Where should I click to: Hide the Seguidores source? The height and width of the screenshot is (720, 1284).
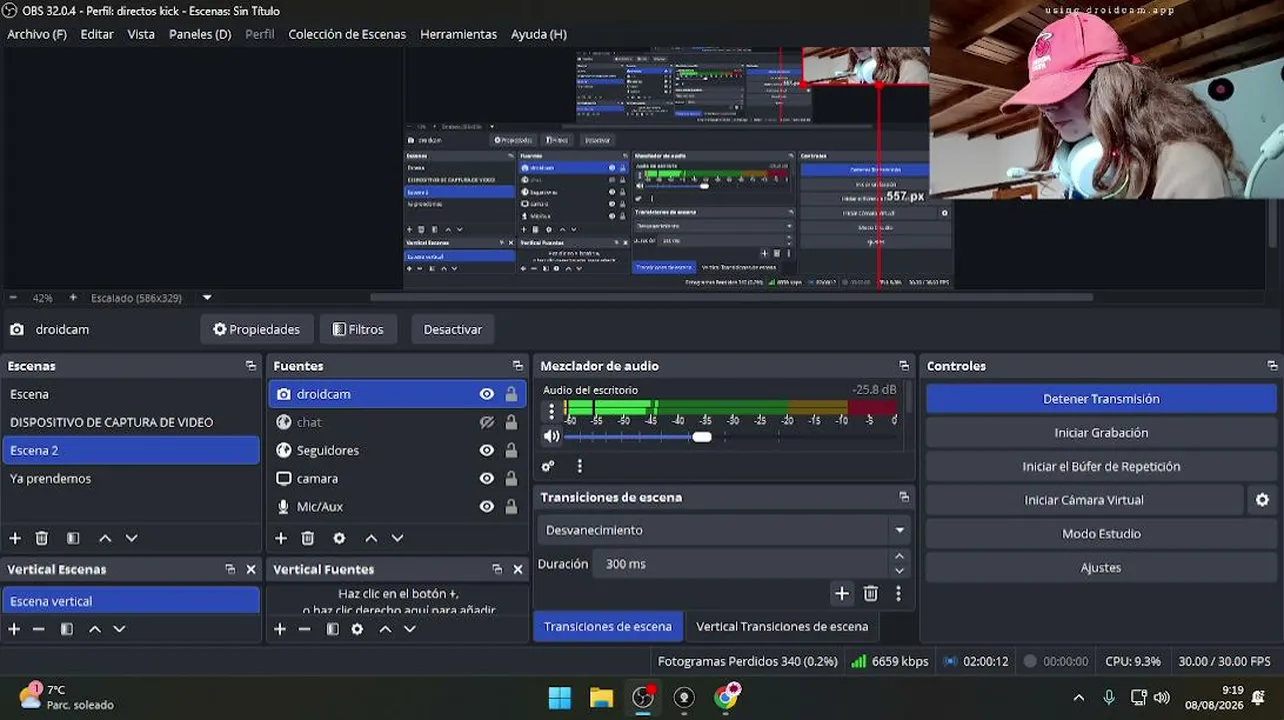(487, 450)
